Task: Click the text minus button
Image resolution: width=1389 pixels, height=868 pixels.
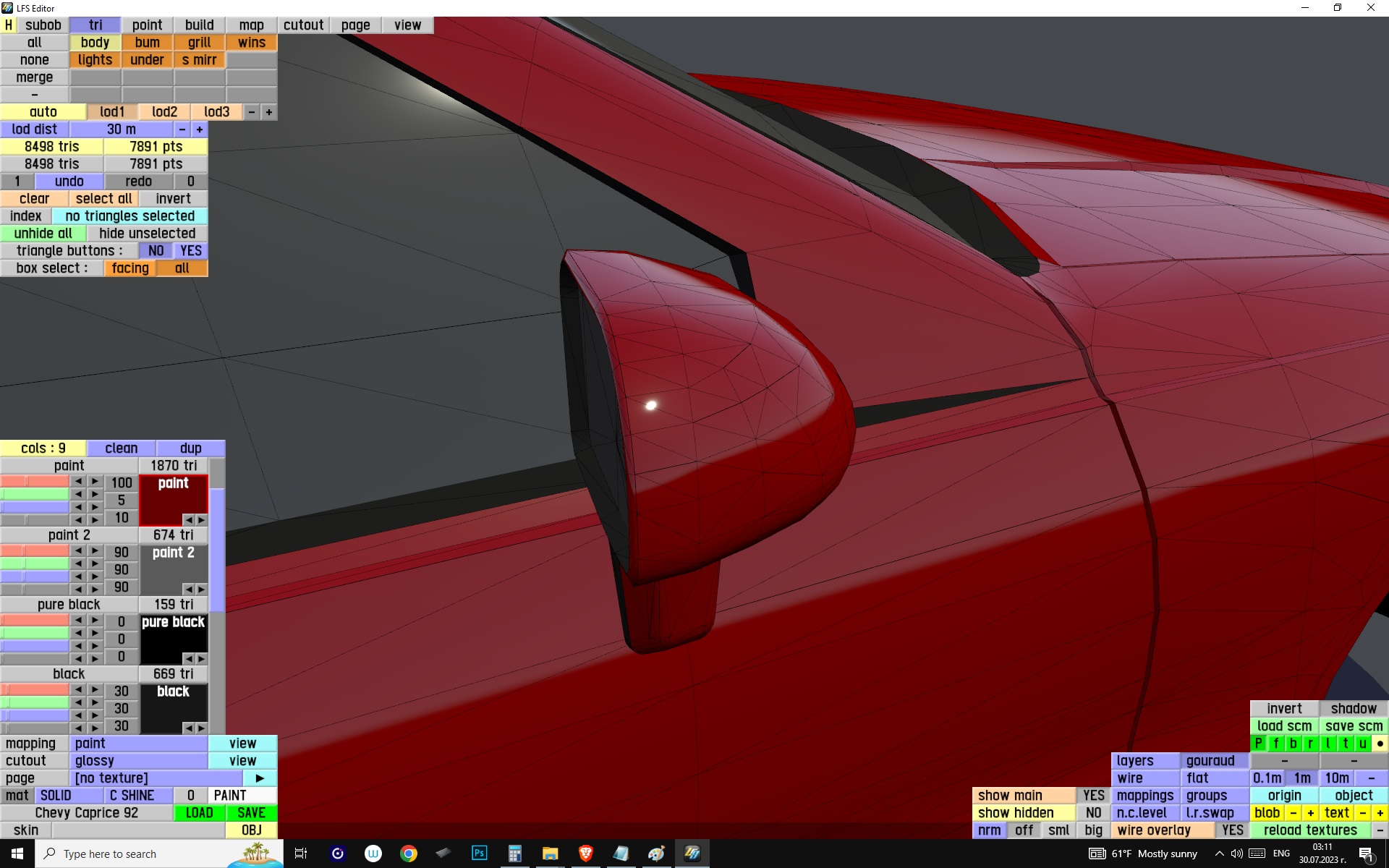Action: [1362, 813]
